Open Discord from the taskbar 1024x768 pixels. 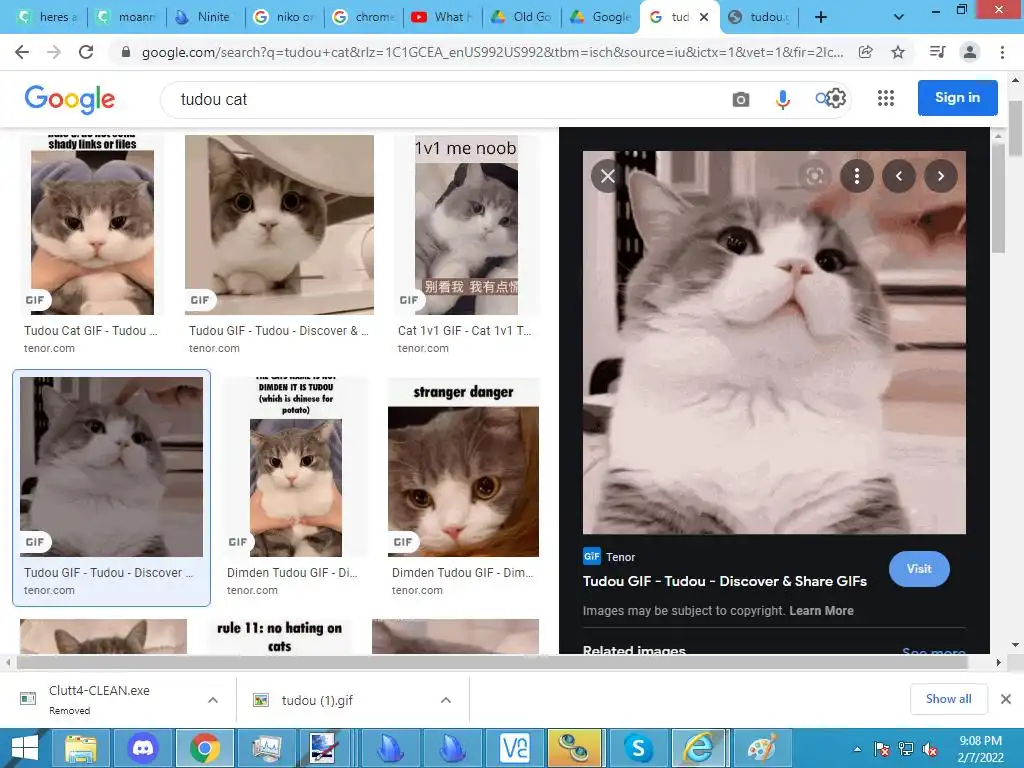142,748
